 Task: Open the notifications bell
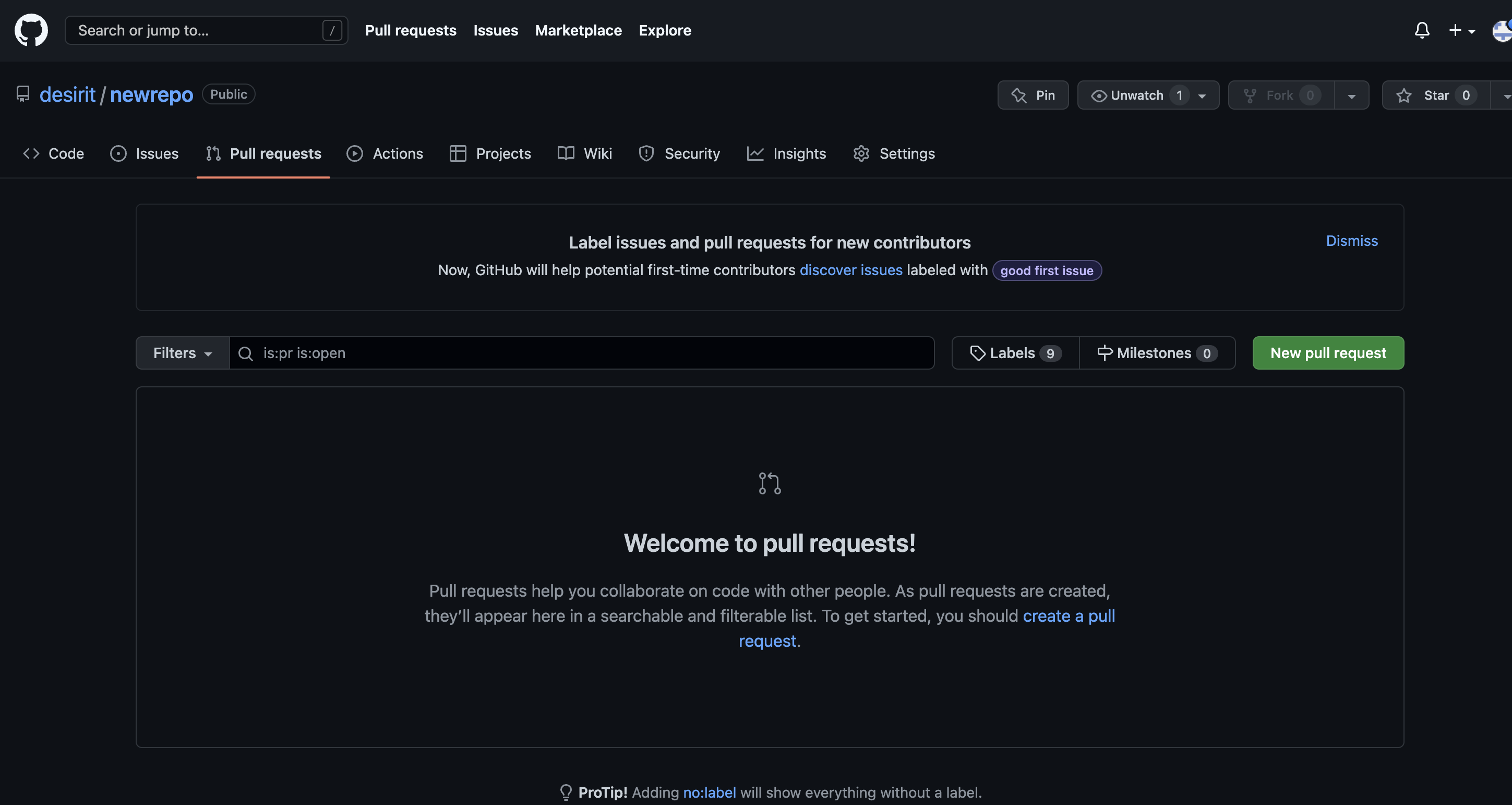[x=1422, y=30]
